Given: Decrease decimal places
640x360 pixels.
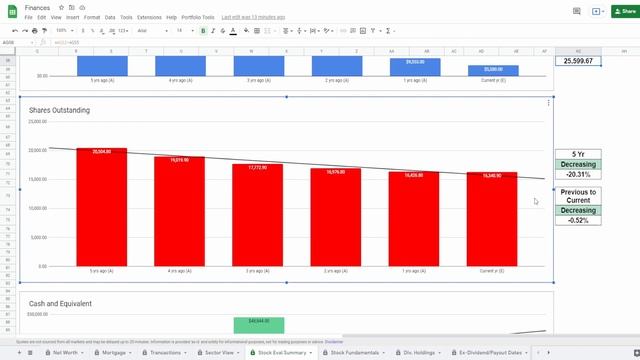Looking at the screenshot, I should point(102,31).
